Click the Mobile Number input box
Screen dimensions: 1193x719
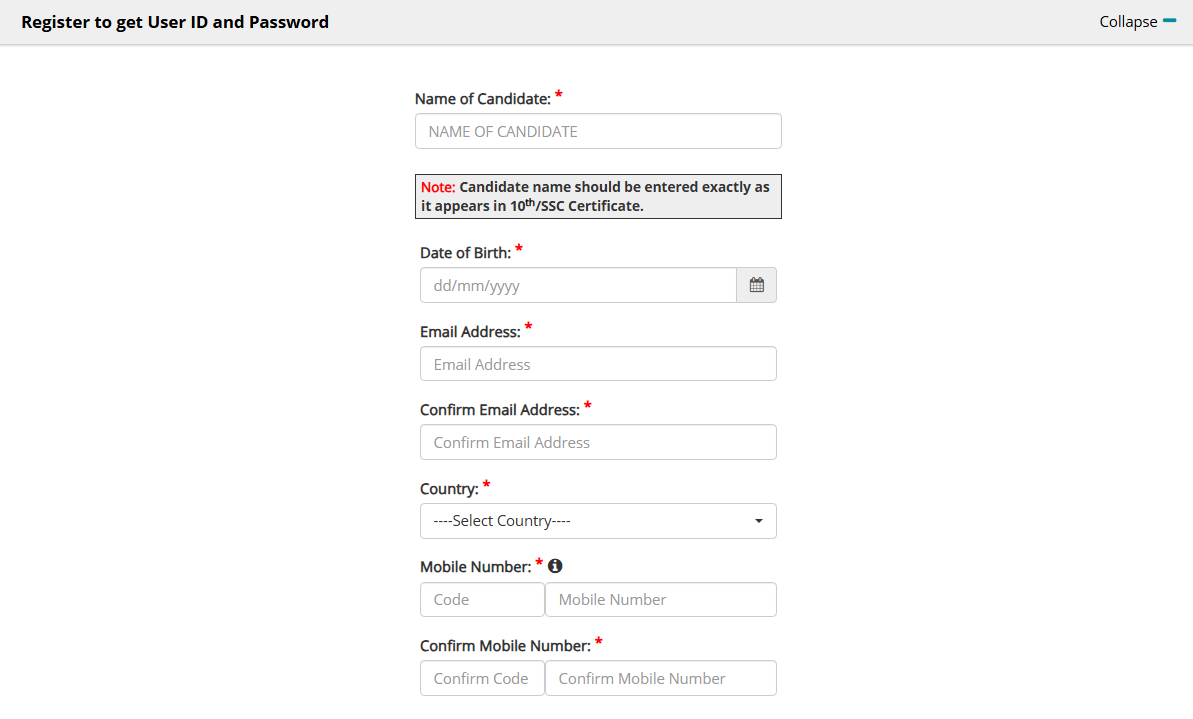pyautogui.click(x=660, y=600)
